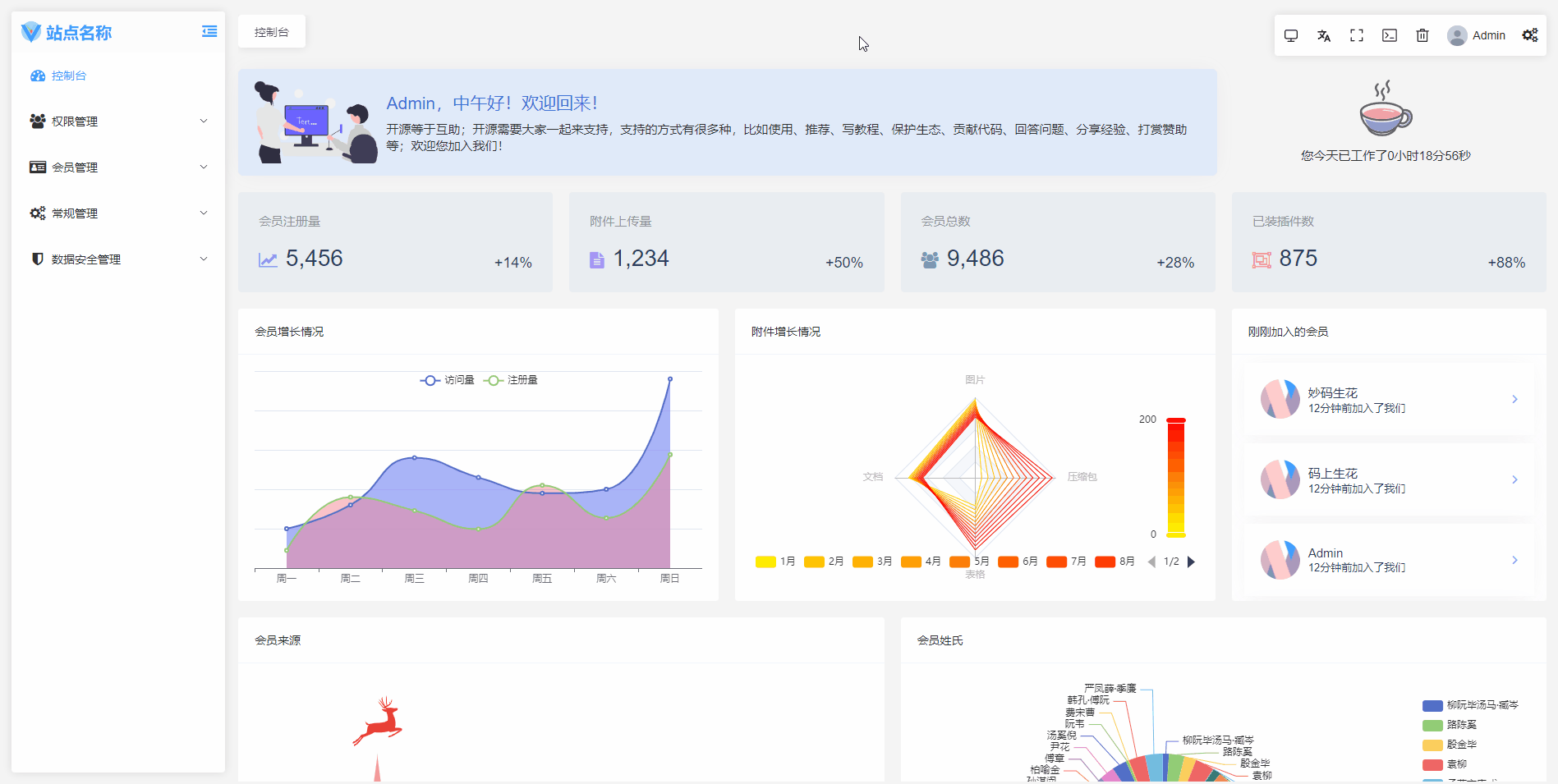Screen dimensions: 1558x784
Task: Open the terminal icon in the header
Action: coord(1390,35)
